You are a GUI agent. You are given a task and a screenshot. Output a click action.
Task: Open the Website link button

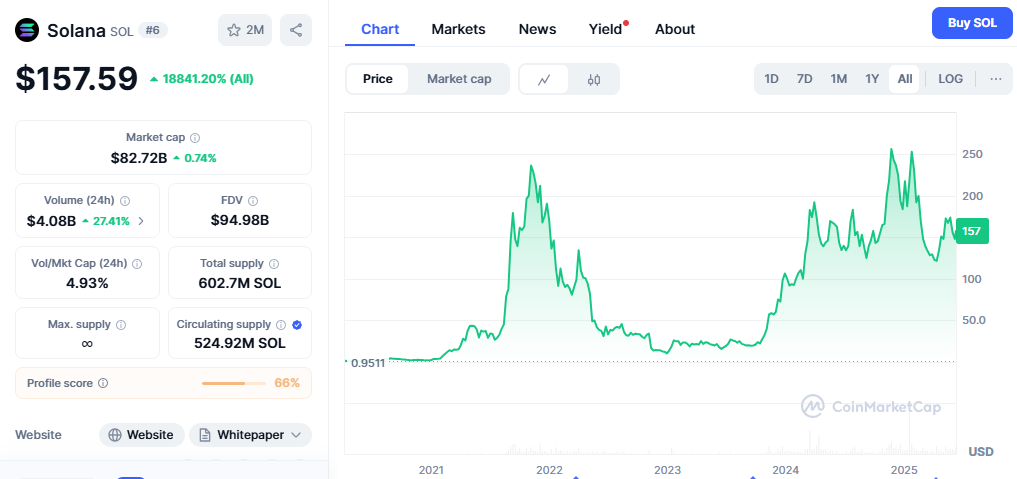(x=141, y=435)
